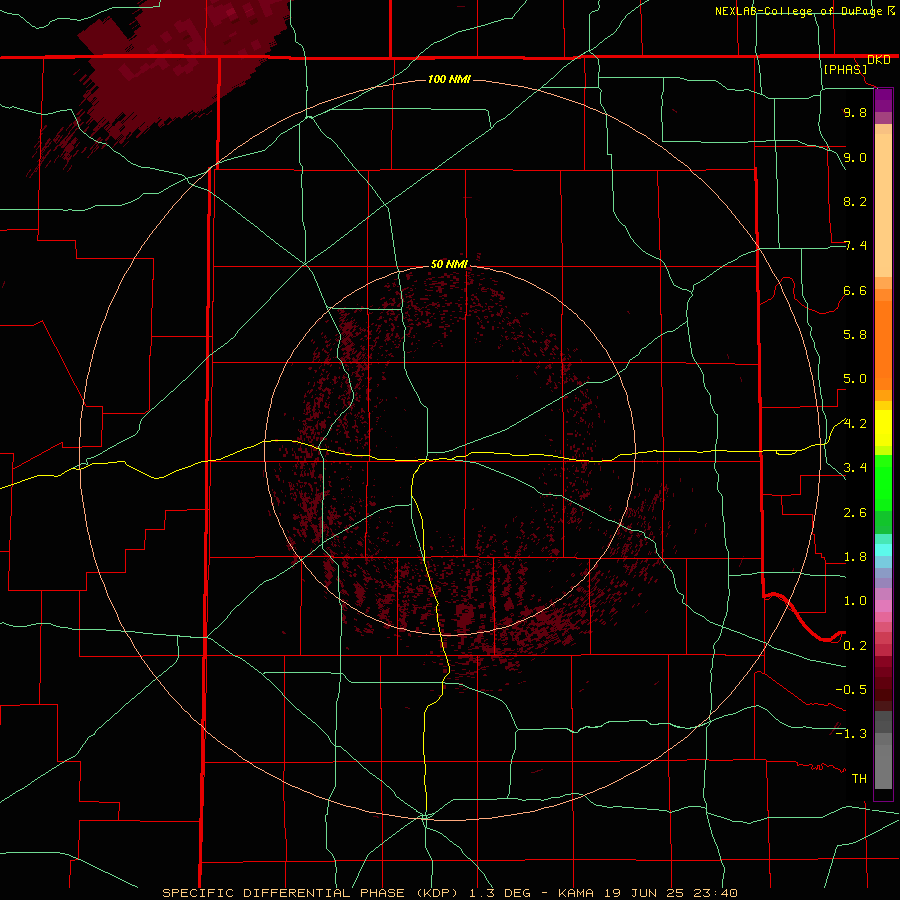
Task: Pick the pink segment of the color bar
Action: click(x=883, y=606)
